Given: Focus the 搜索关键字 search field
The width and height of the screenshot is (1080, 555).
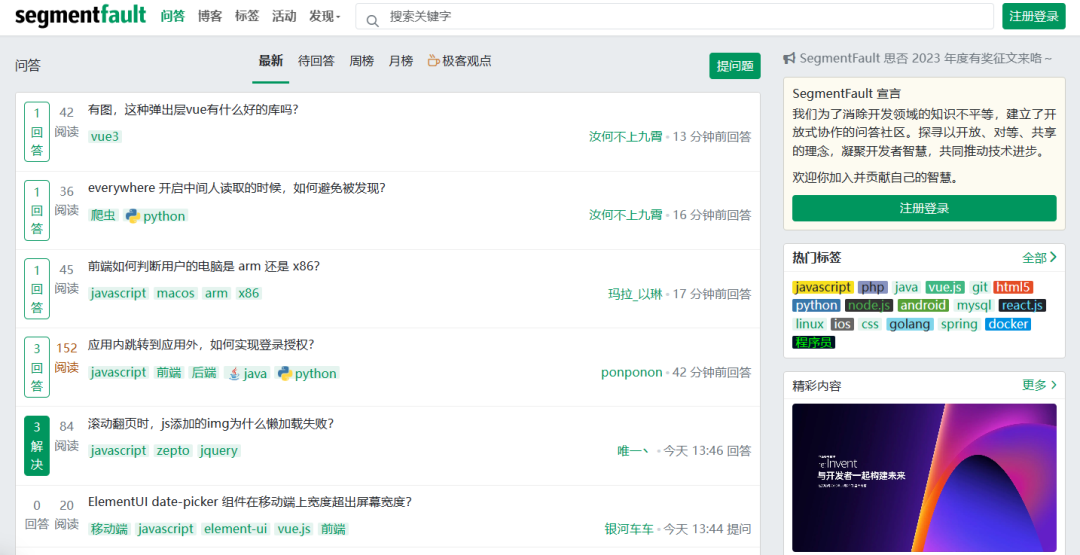Looking at the screenshot, I should click(x=674, y=17).
